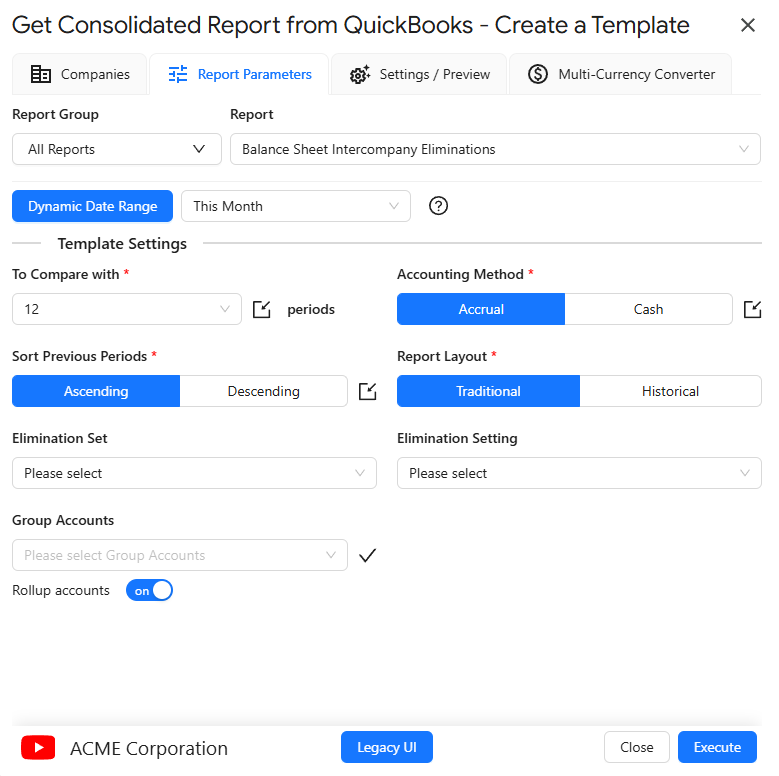Toggle the Rollup accounts switch
Viewport: 779px width, 776px height.
point(149,590)
